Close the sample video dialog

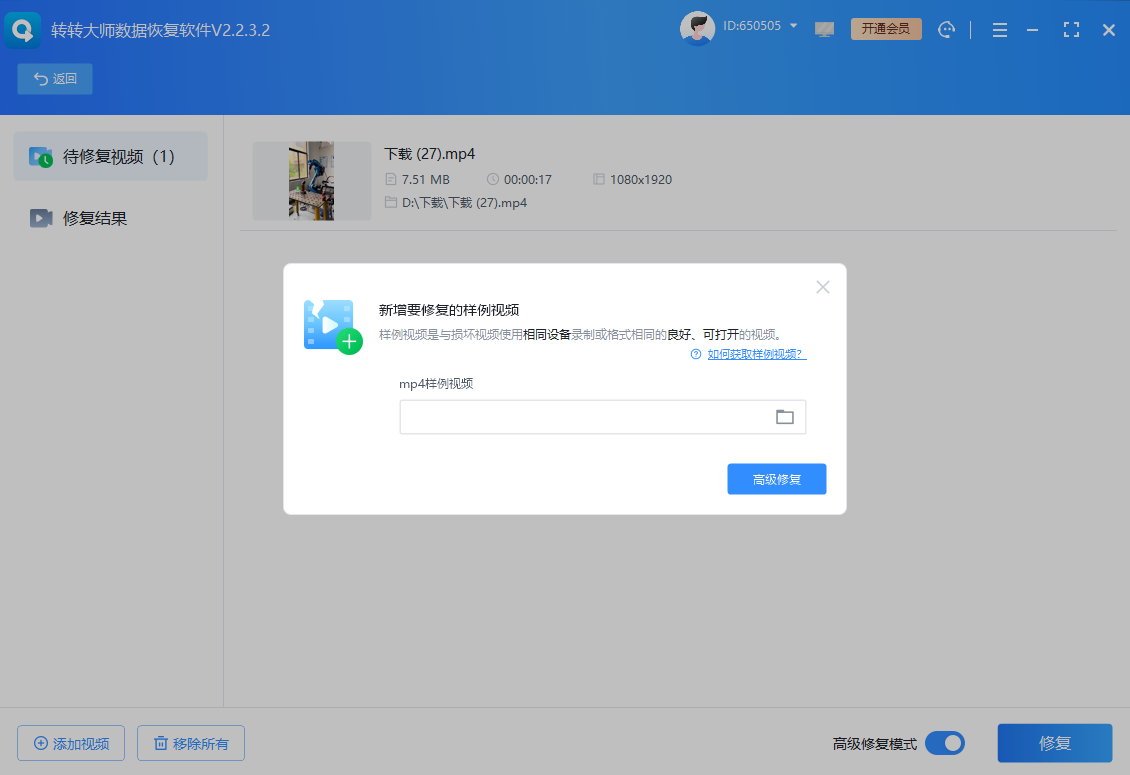(x=822, y=287)
